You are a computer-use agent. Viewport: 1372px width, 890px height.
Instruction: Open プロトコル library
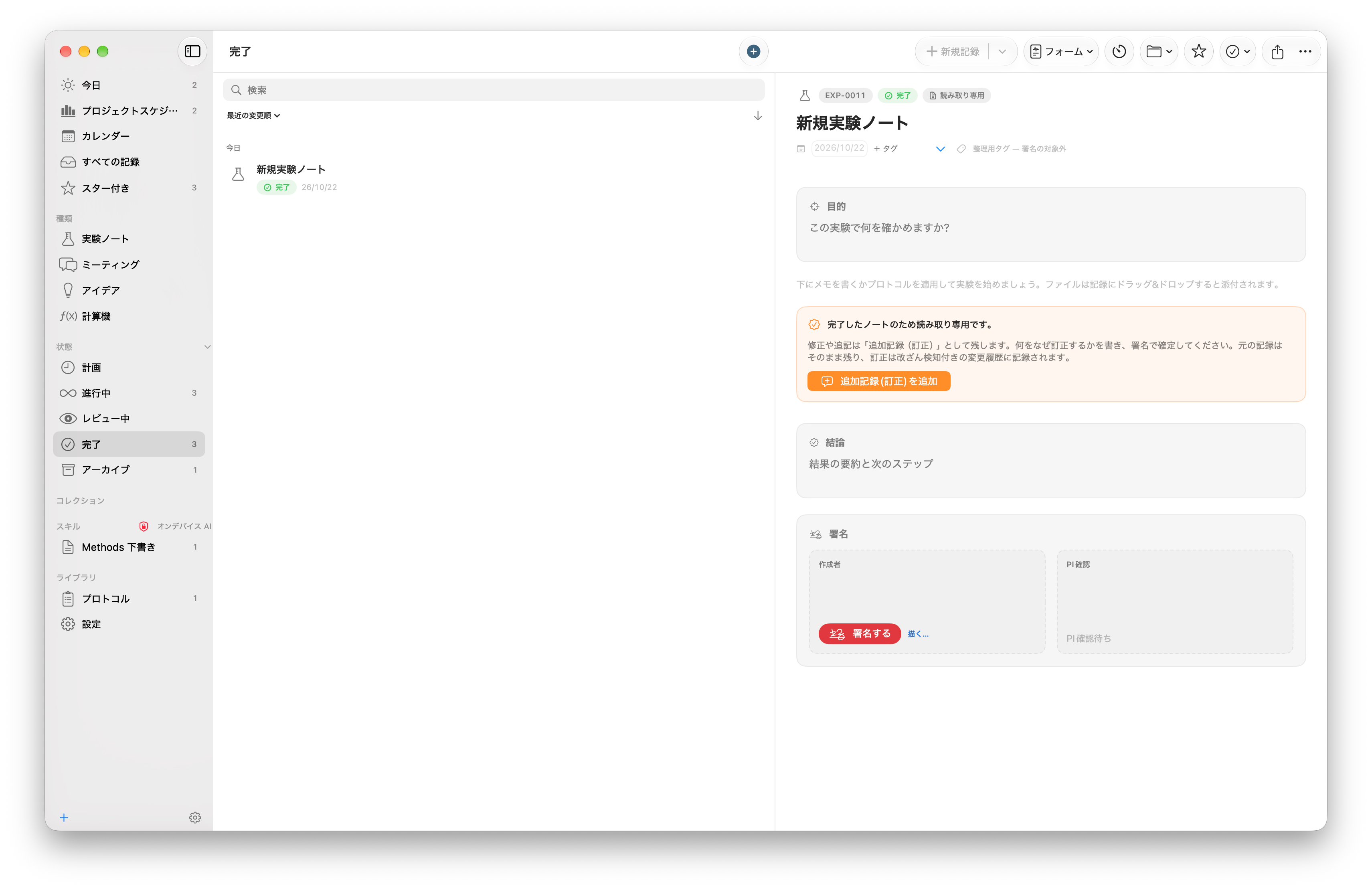point(129,598)
